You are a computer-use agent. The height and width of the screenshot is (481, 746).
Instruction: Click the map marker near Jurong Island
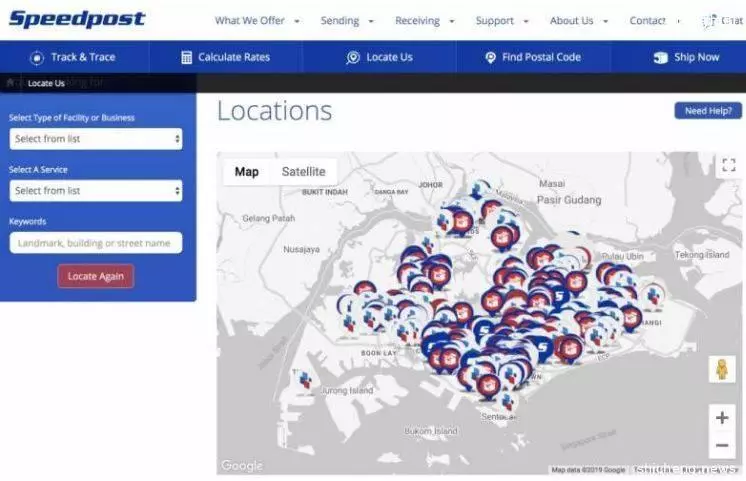pyautogui.click(x=304, y=382)
